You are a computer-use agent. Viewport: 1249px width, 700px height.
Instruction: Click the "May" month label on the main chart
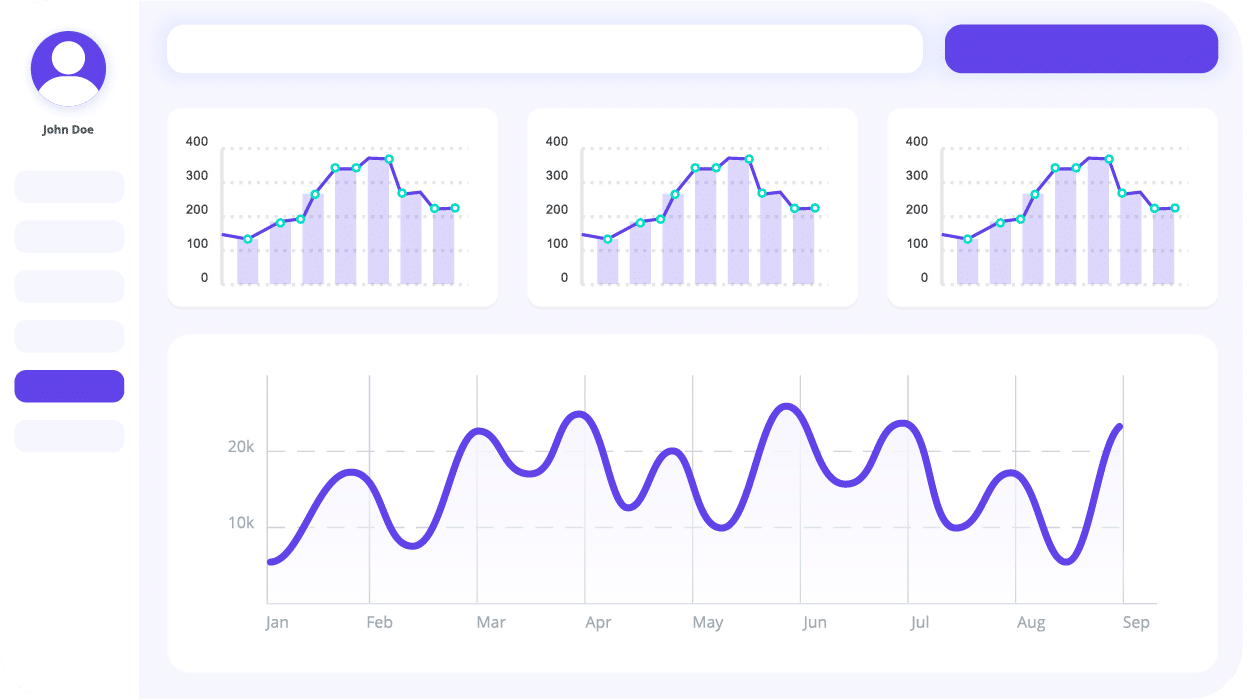pos(707,622)
